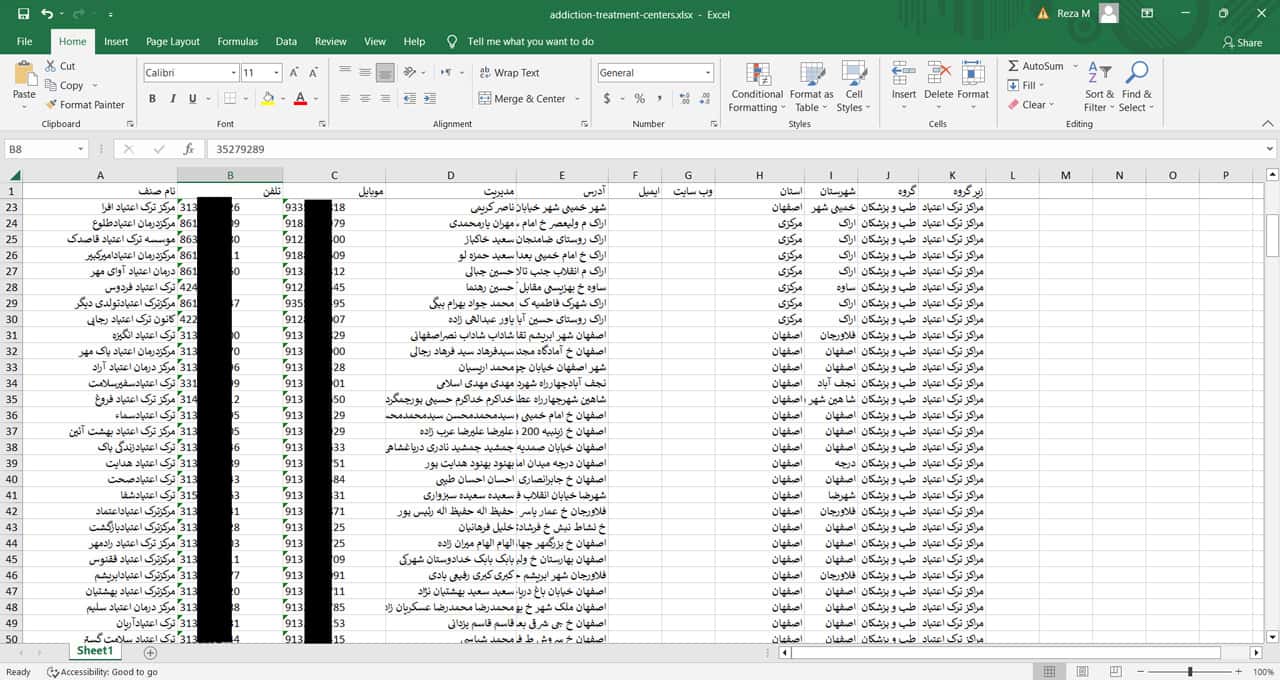
Task: Click Merge & Center
Action: [522, 99]
